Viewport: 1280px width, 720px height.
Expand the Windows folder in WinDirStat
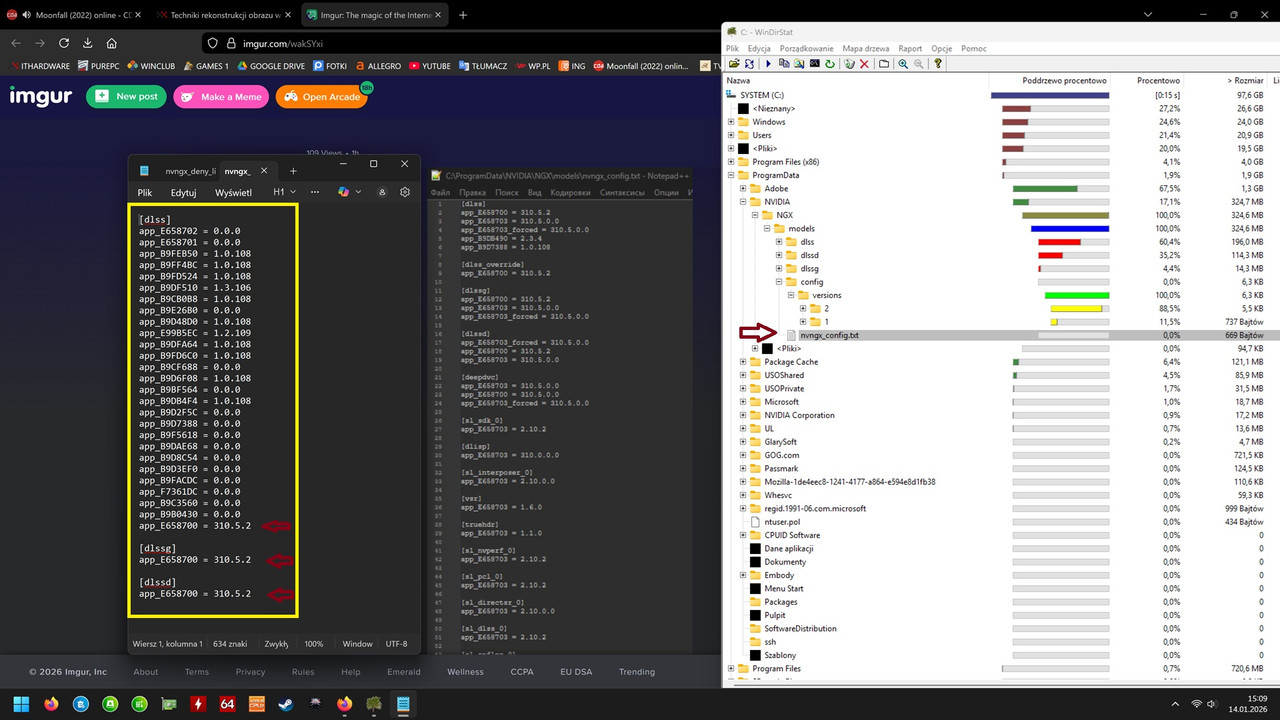pyautogui.click(x=731, y=122)
